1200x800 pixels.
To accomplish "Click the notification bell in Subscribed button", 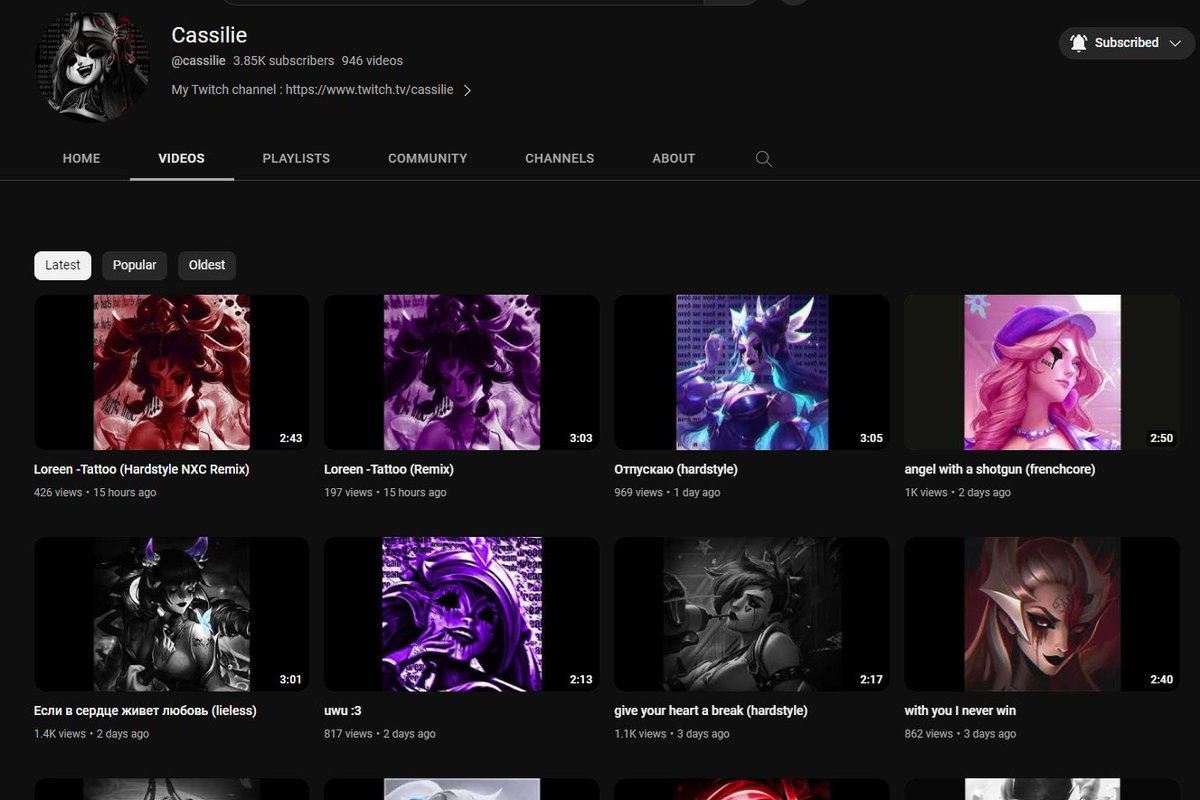I will [x=1078, y=43].
